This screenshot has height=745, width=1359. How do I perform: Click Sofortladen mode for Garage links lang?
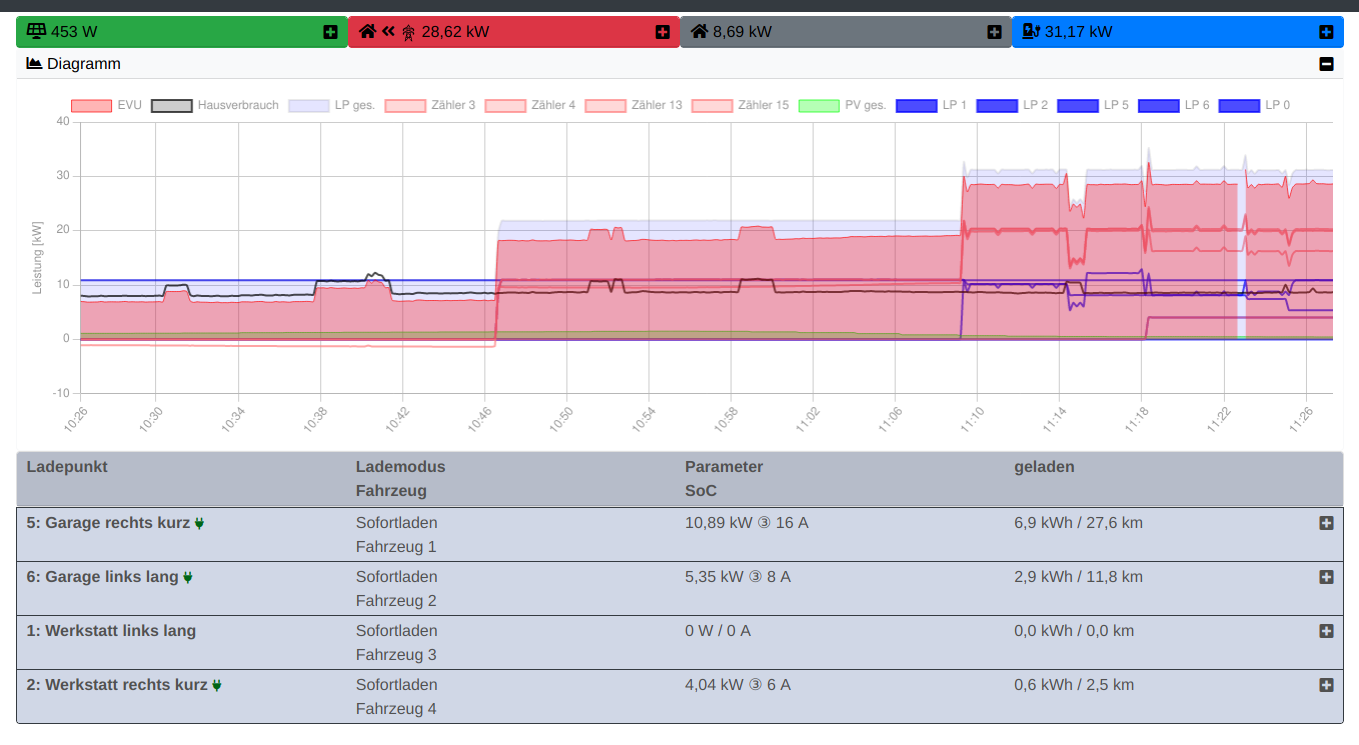pos(396,577)
